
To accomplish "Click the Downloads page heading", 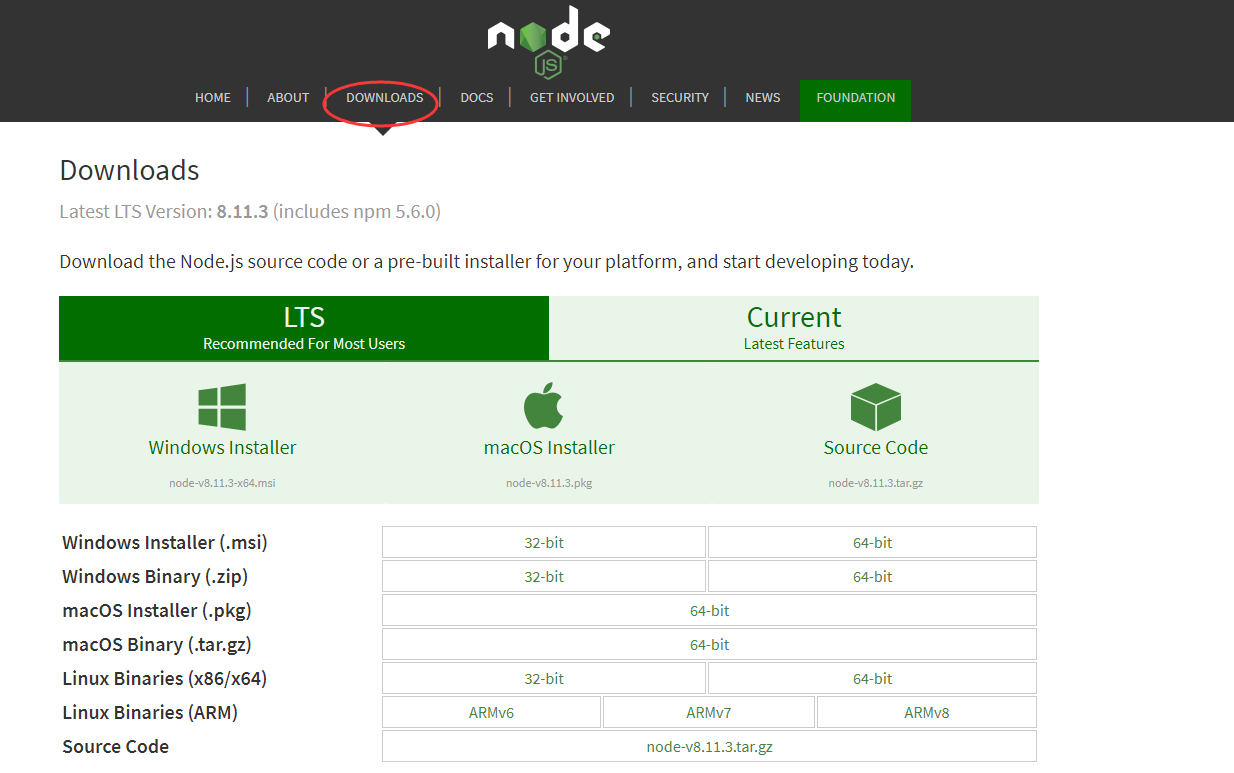I will (130, 170).
